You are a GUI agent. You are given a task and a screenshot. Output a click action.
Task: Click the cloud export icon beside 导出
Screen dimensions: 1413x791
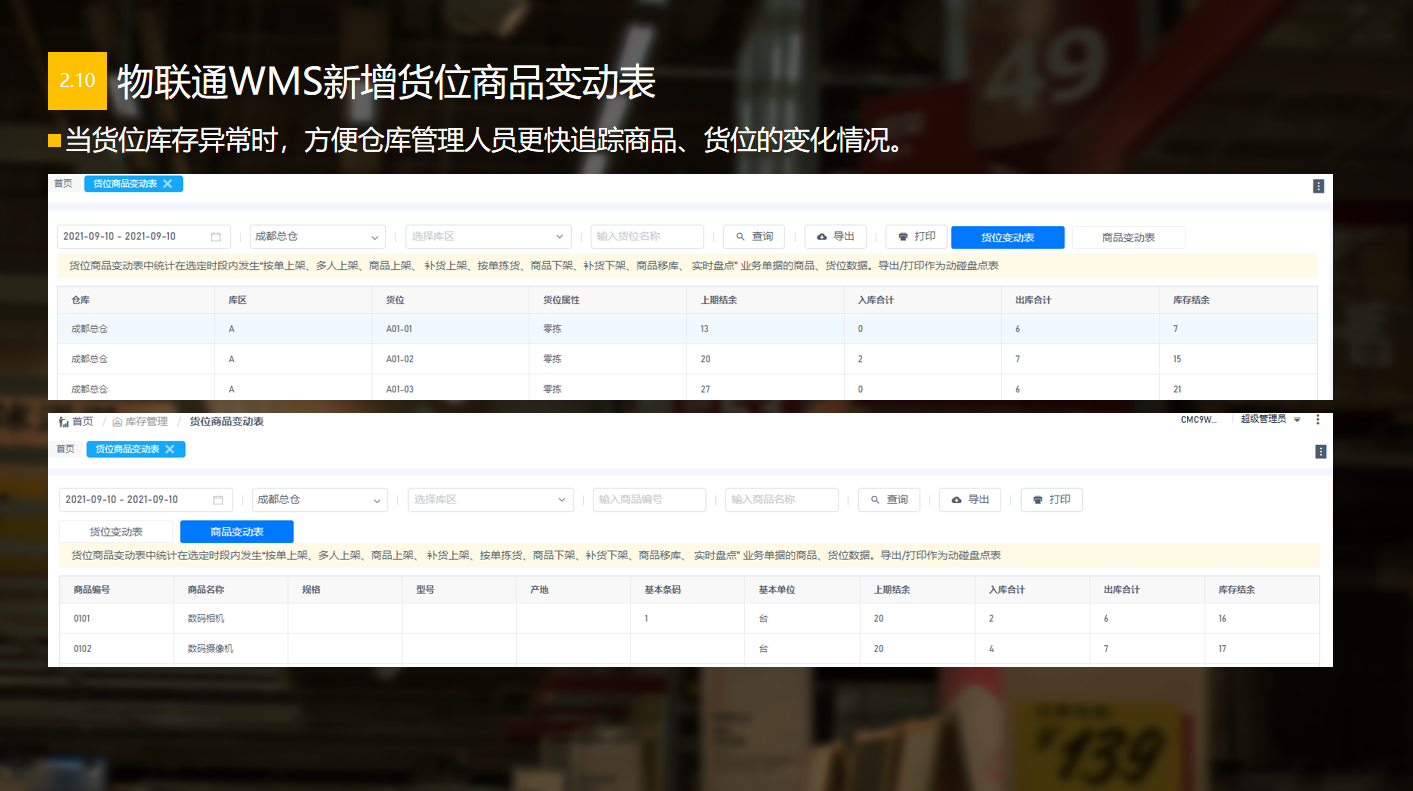click(x=821, y=236)
